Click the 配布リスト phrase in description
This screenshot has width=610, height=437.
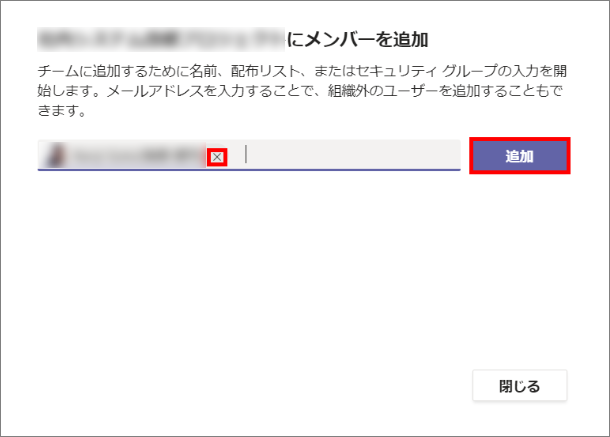pyautogui.click(x=265, y=71)
